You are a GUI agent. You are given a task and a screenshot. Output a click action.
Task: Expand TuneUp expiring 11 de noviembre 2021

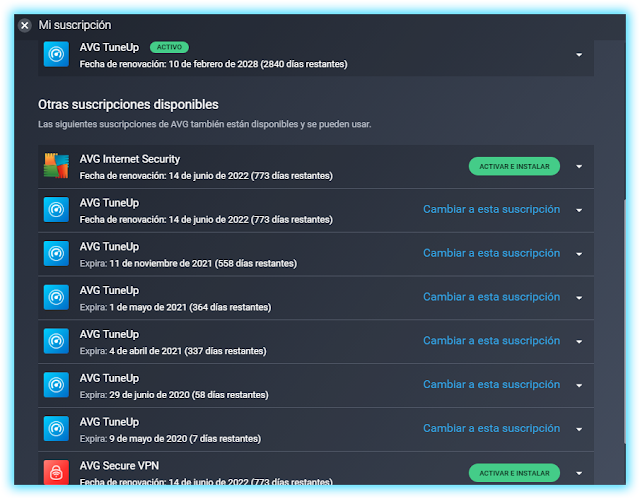pyautogui.click(x=579, y=254)
